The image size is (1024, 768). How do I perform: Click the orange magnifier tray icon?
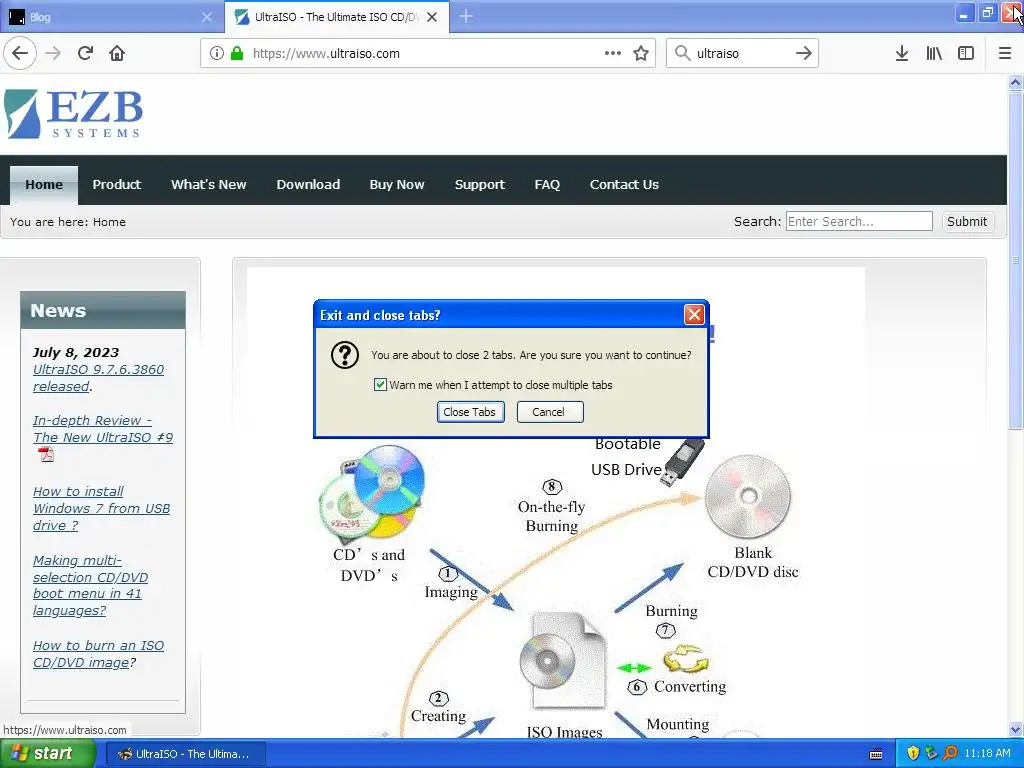click(x=950, y=753)
